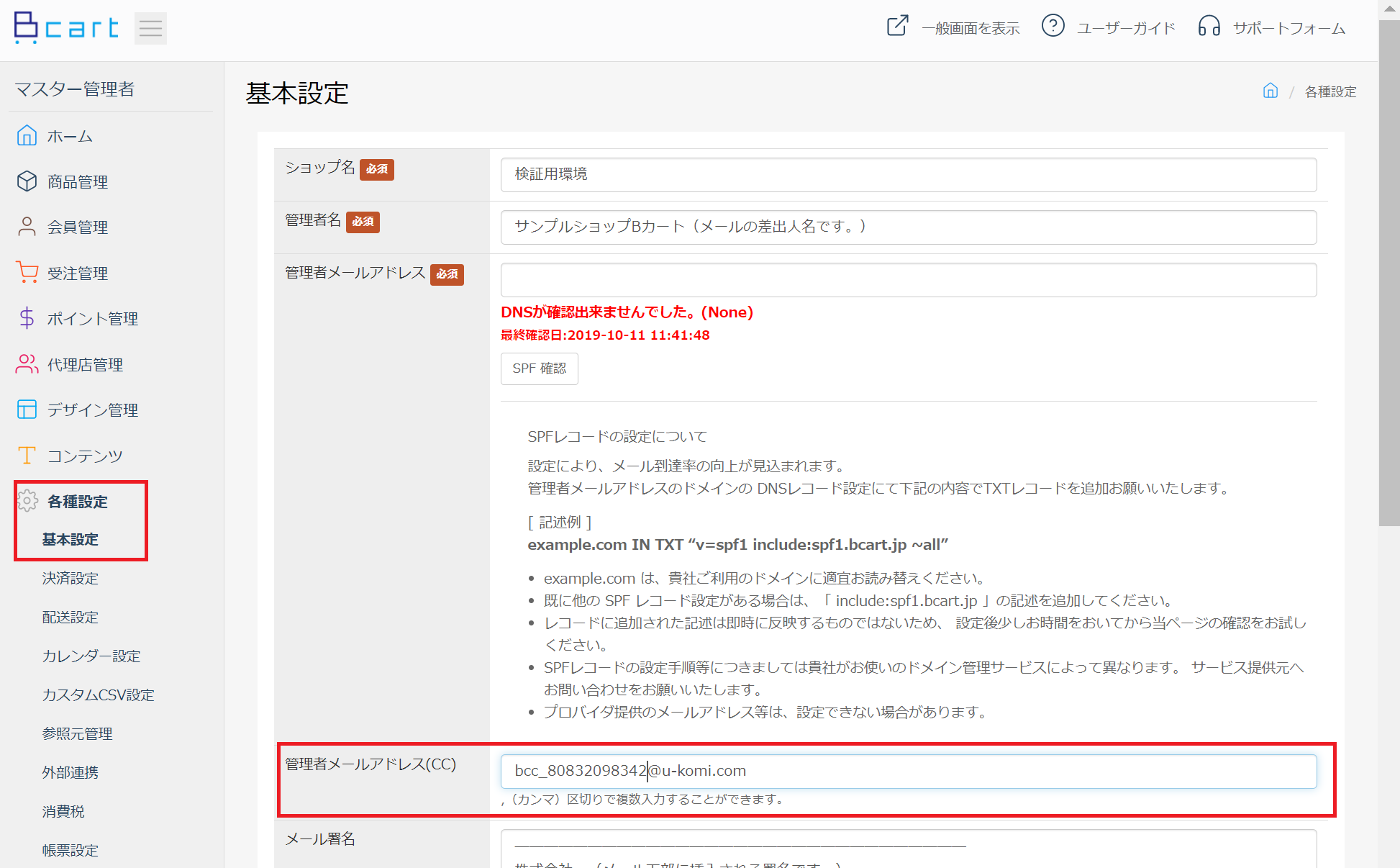Click into the メール署名 text area
Viewport: 1400px width, 868px height.
click(909, 849)
